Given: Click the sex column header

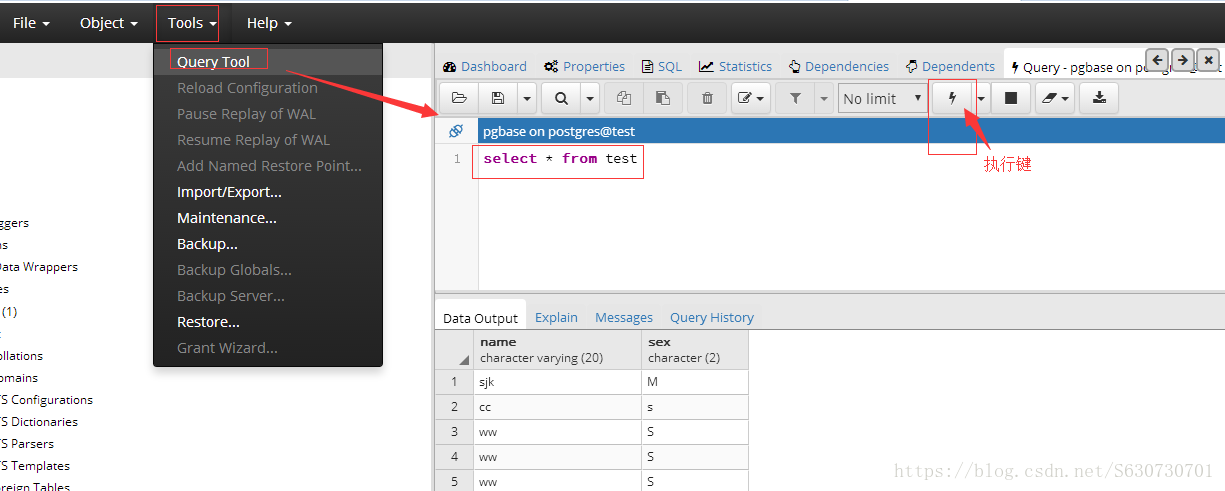Looking at the screenshot, I should pos(695,349).
